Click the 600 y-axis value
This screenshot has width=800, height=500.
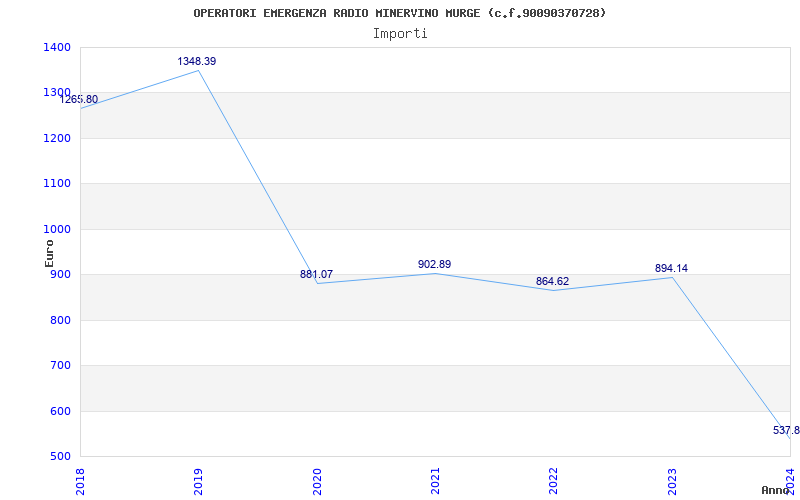click(x=60, y=411)
